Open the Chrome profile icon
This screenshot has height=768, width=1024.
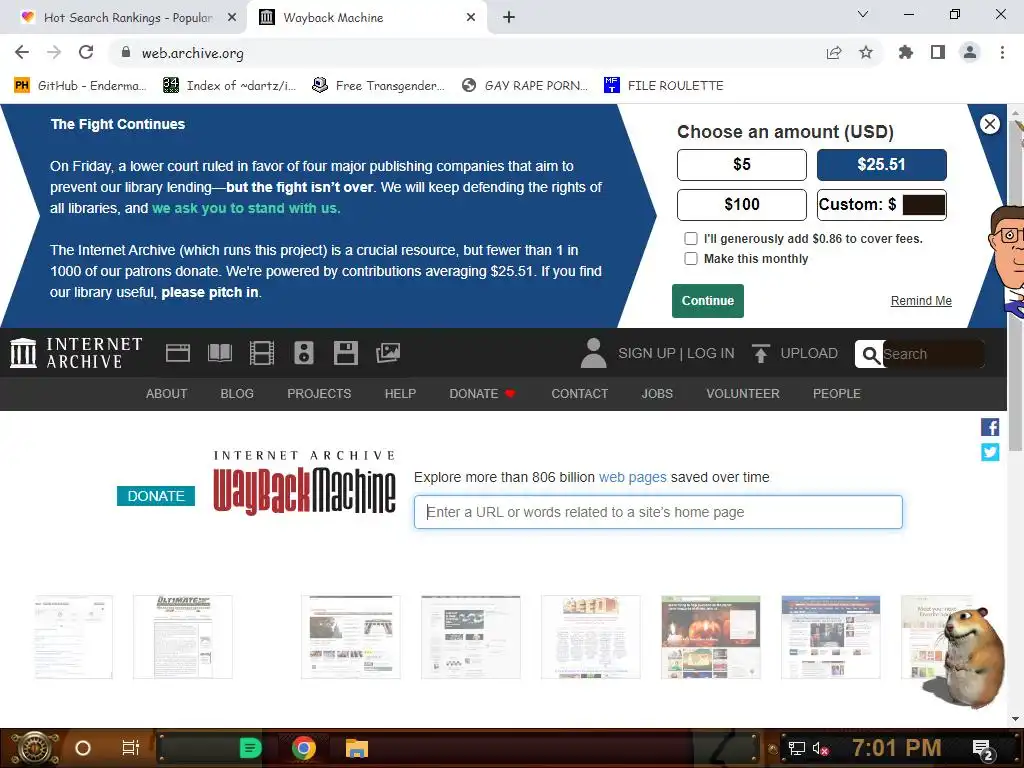[970, 52]
